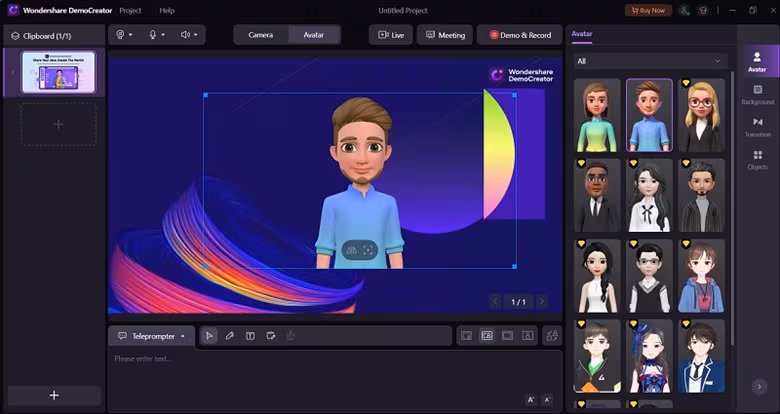
Task: Click the microphone icon
Action: point(153,35)
